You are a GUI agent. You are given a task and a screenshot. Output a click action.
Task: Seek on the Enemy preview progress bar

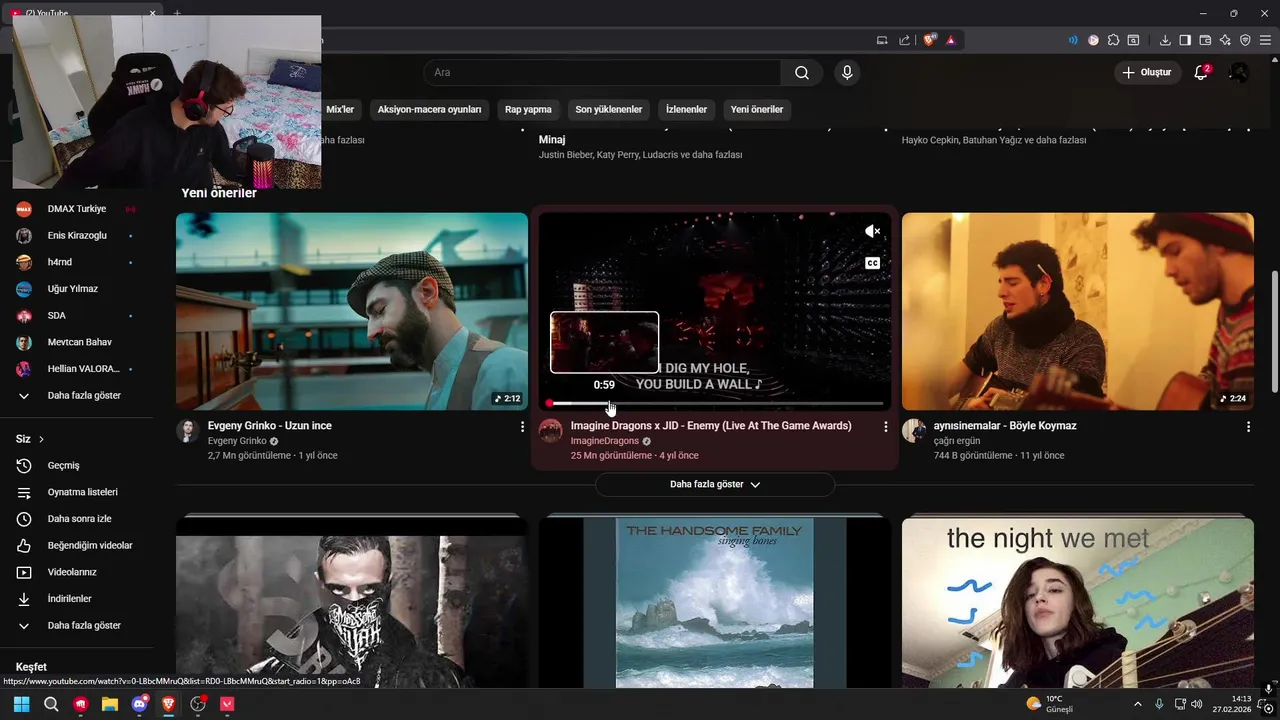pos(715,403)
